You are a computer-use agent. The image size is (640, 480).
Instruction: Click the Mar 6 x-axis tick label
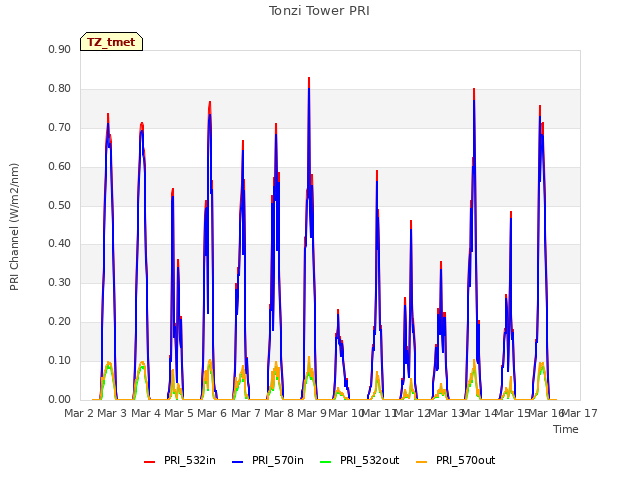(212, 413)
